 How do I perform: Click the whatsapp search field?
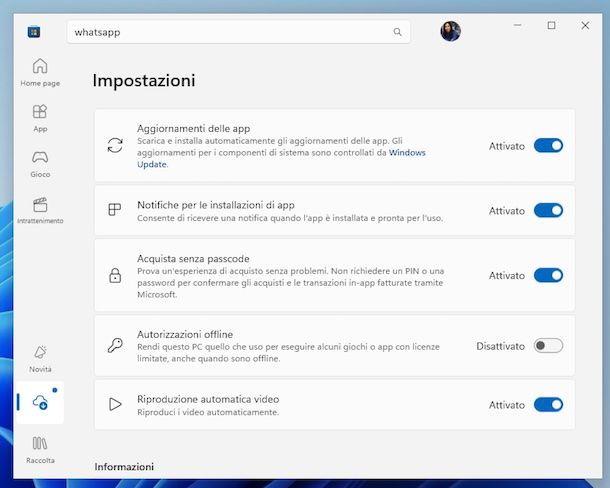click(238, 32)
